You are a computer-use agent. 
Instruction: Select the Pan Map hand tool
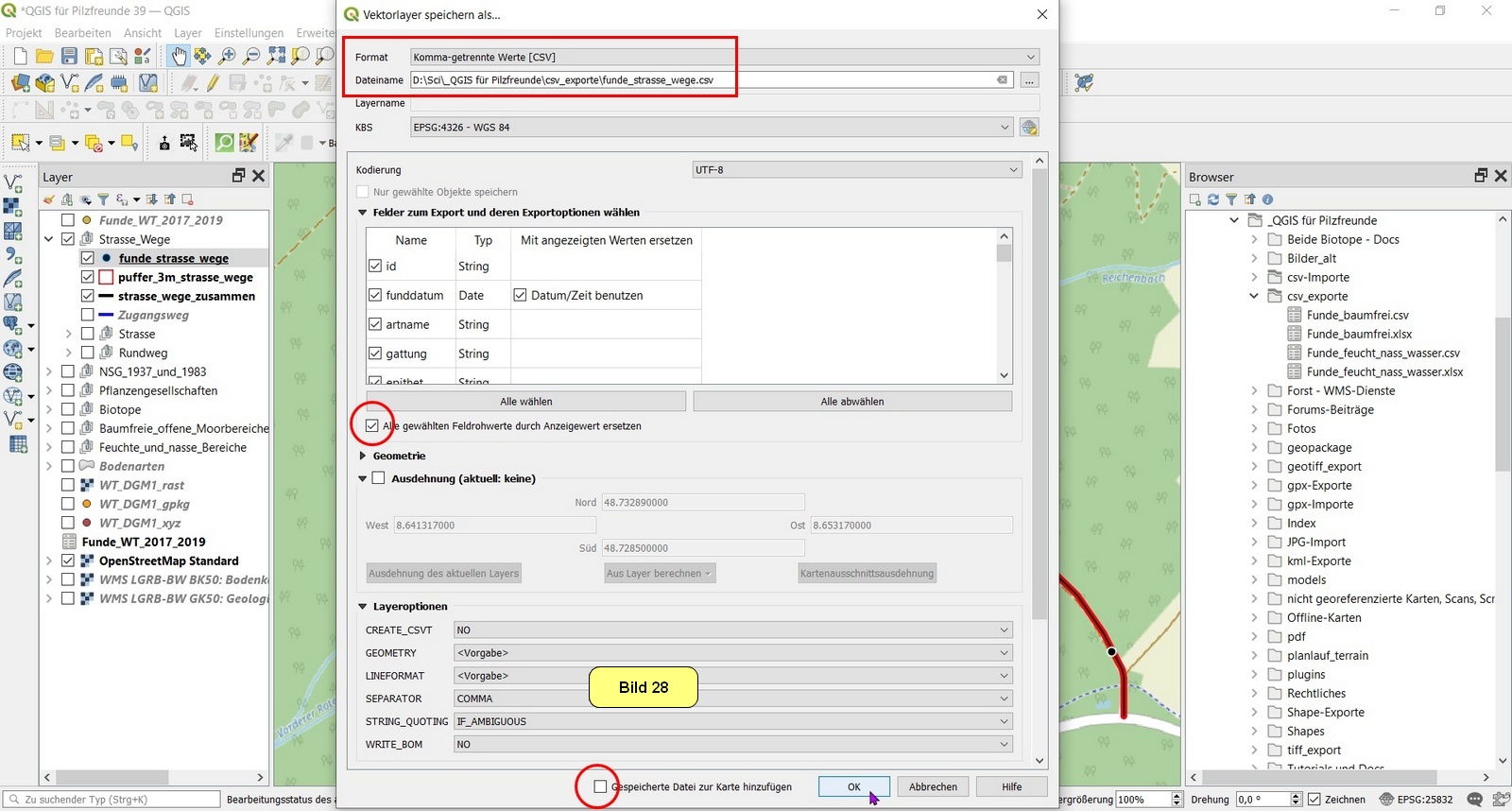click(178, 57)
